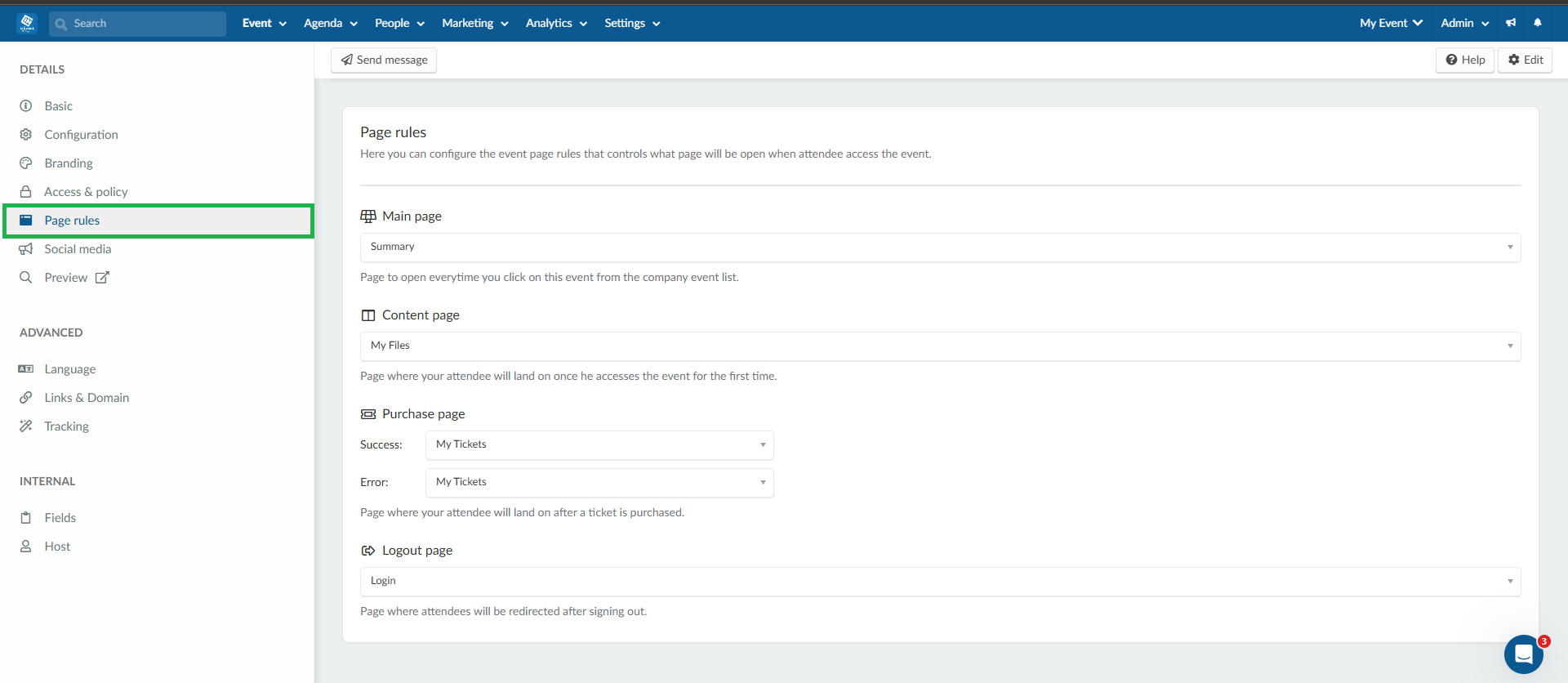
Task: Go to Tracking settings
Action: 67,426
